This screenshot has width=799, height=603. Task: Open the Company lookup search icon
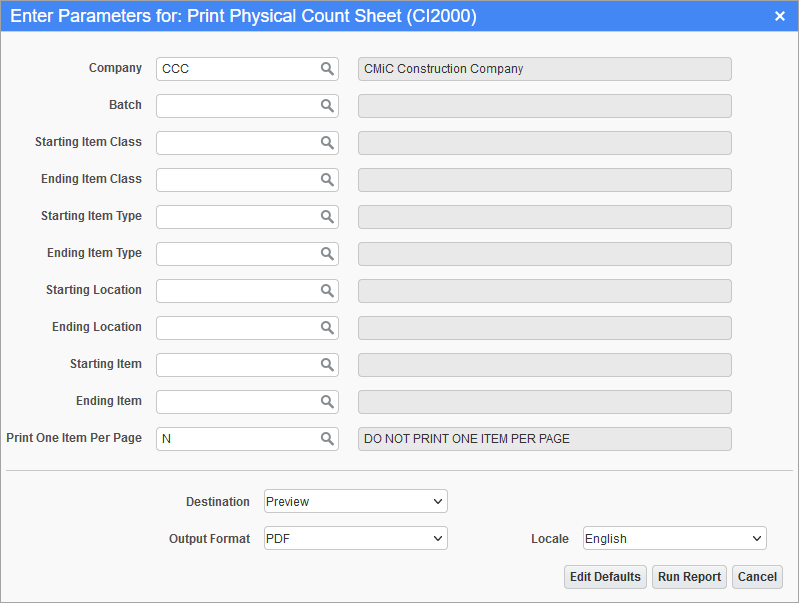(327, 69)
